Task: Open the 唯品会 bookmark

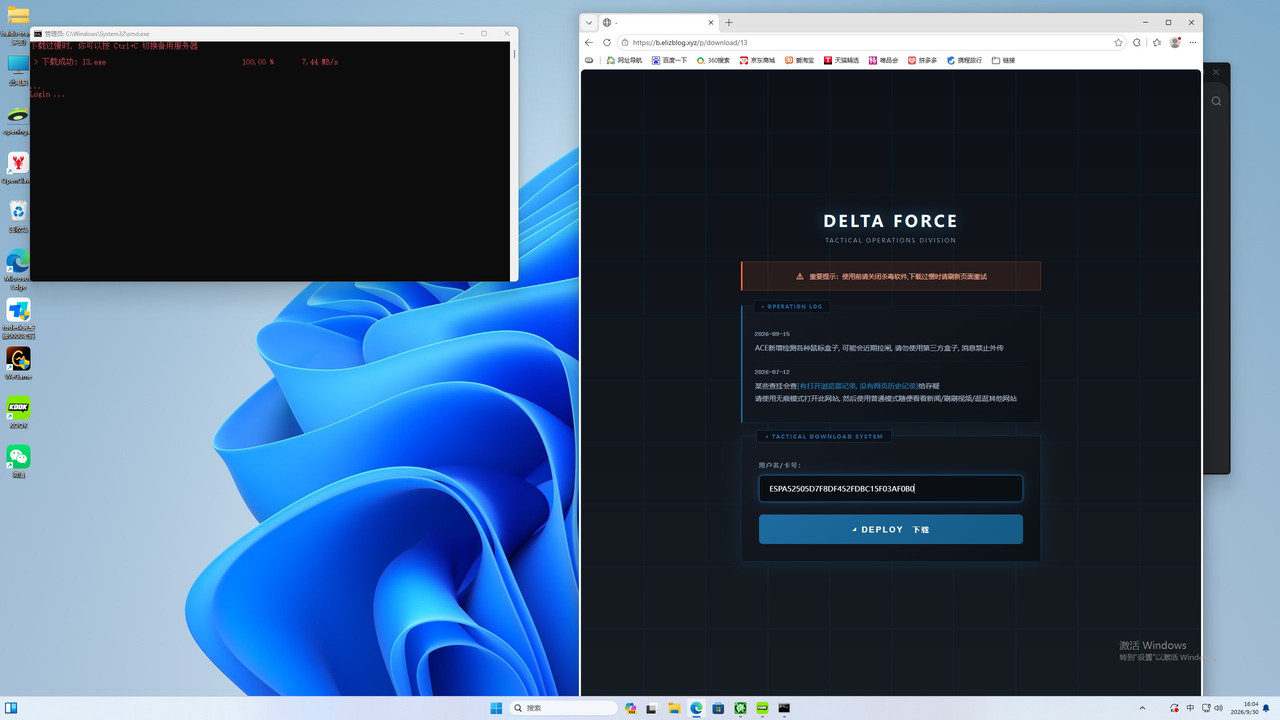Action: coord(883,60)
